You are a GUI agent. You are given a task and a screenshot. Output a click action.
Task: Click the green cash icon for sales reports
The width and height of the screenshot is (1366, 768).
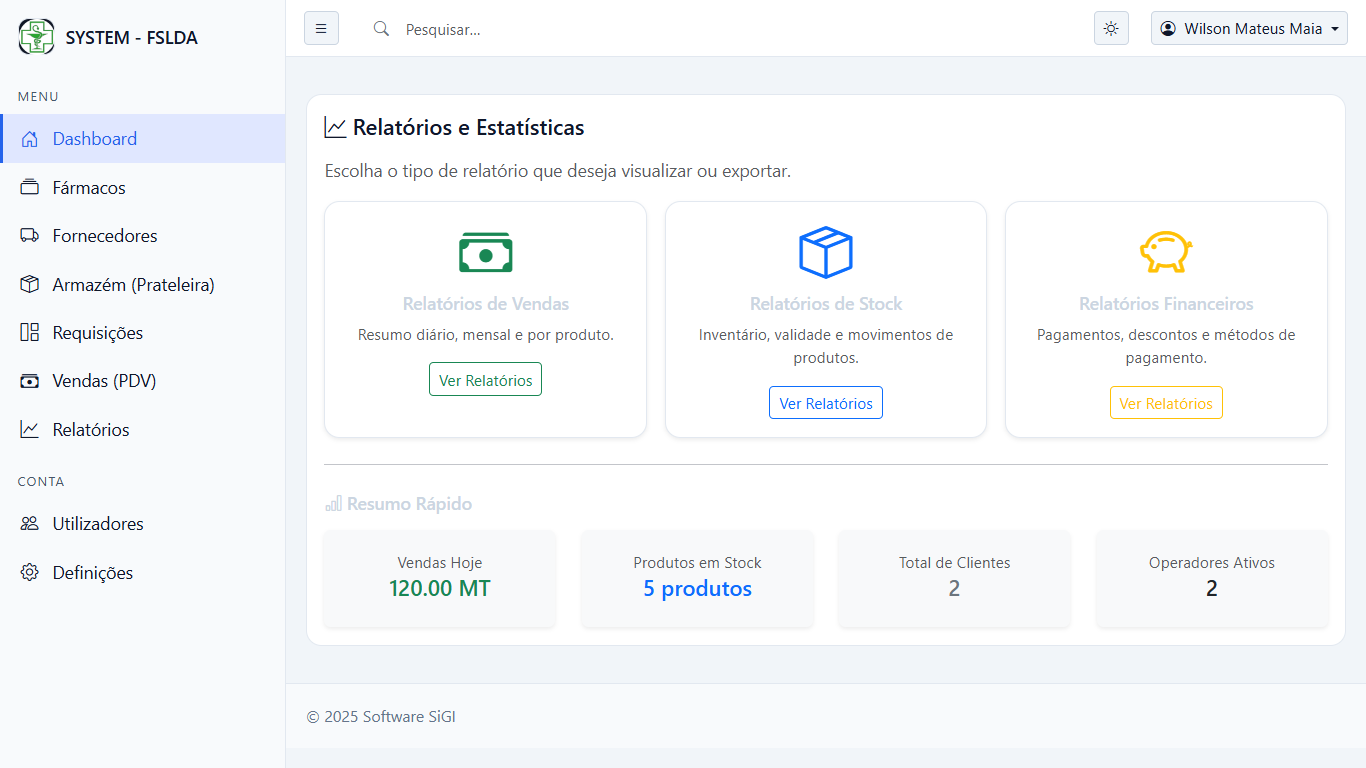click(x=485, y=253)
